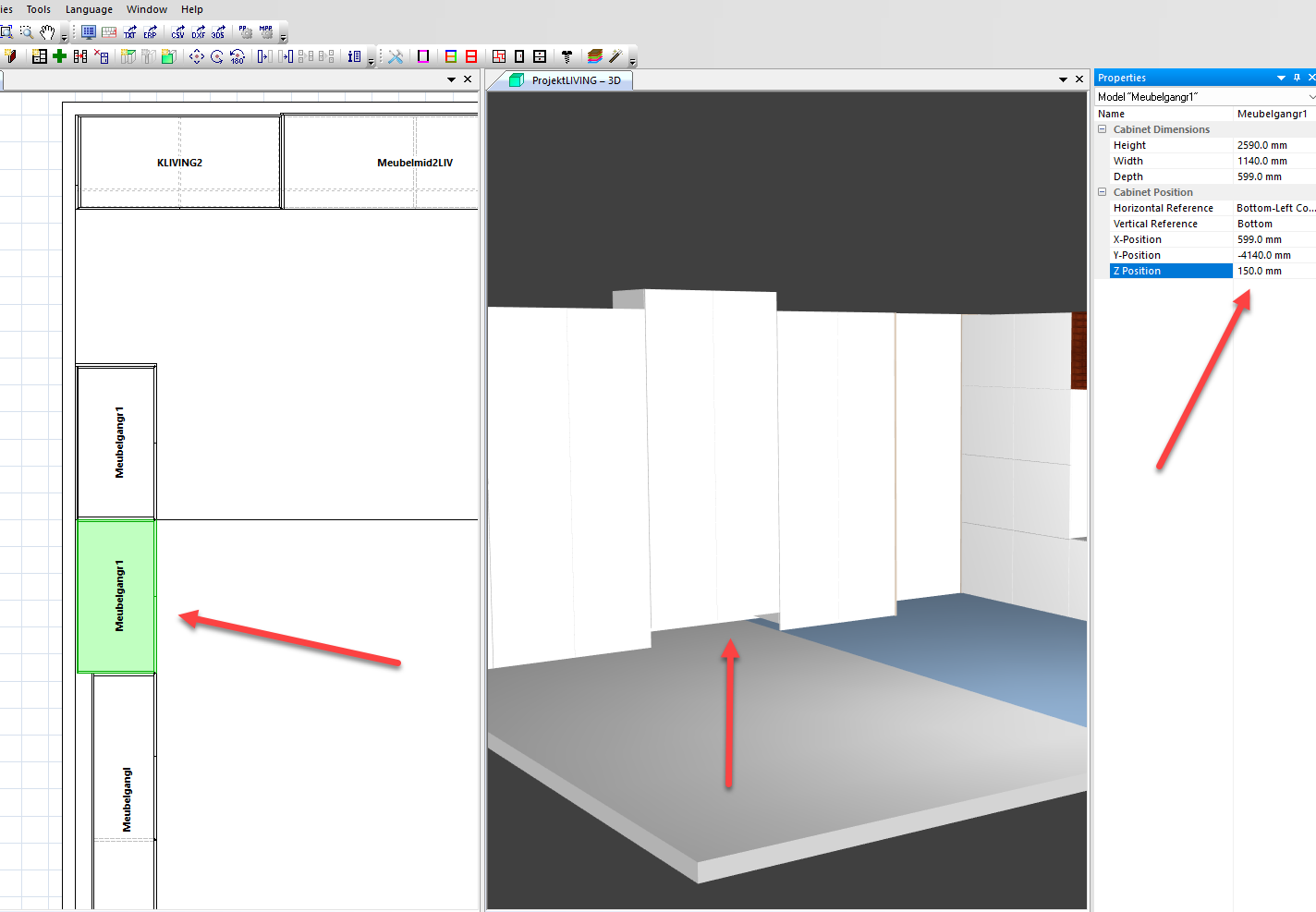Viewport: 1316px width, 912px height.
Task: Toggle the Properties panel pin
Action: [1297, 78]
